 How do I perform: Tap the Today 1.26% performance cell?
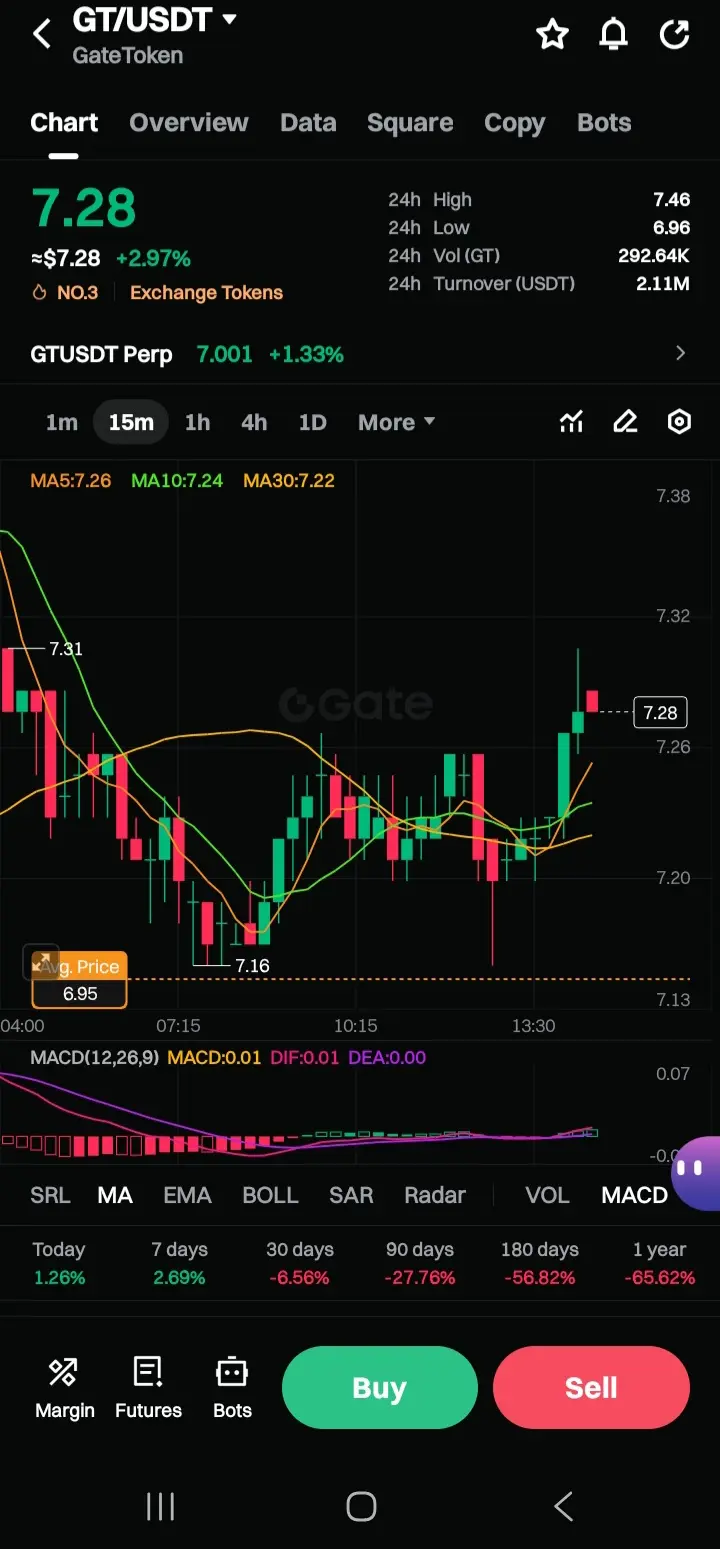(59, 1263)
